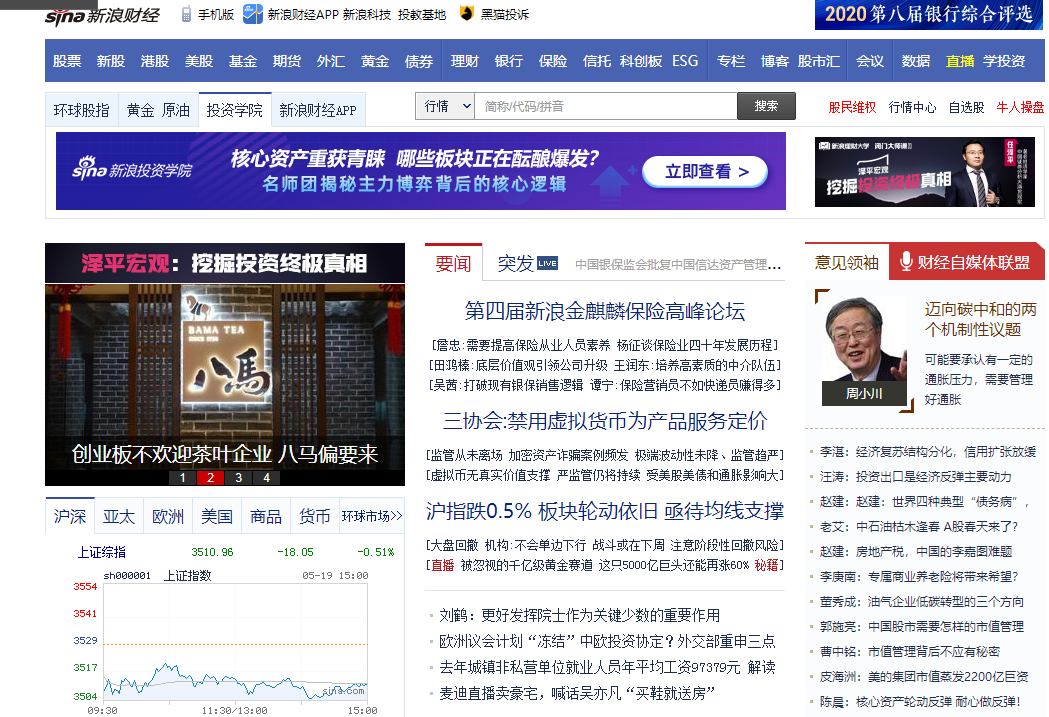The image size is (1049, 717).
Task: Select the 美国 market tab
Action: pos(217,516)
